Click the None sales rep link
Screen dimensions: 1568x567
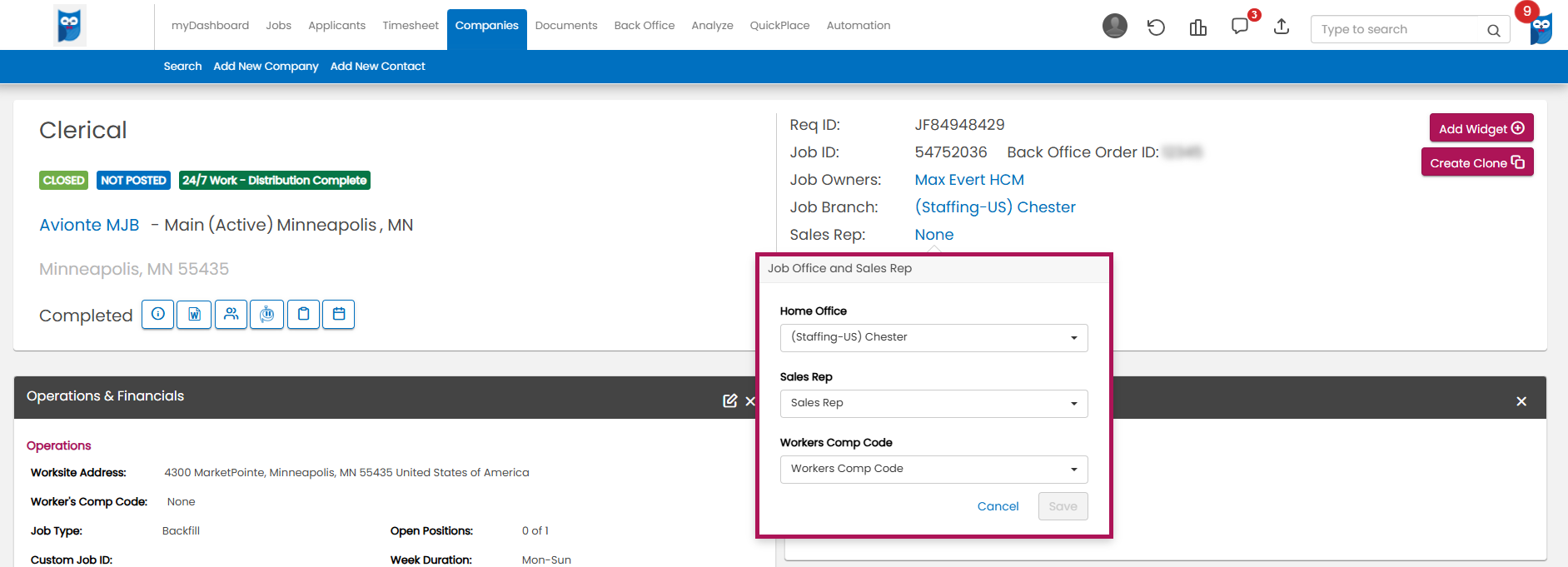[934, 235]
